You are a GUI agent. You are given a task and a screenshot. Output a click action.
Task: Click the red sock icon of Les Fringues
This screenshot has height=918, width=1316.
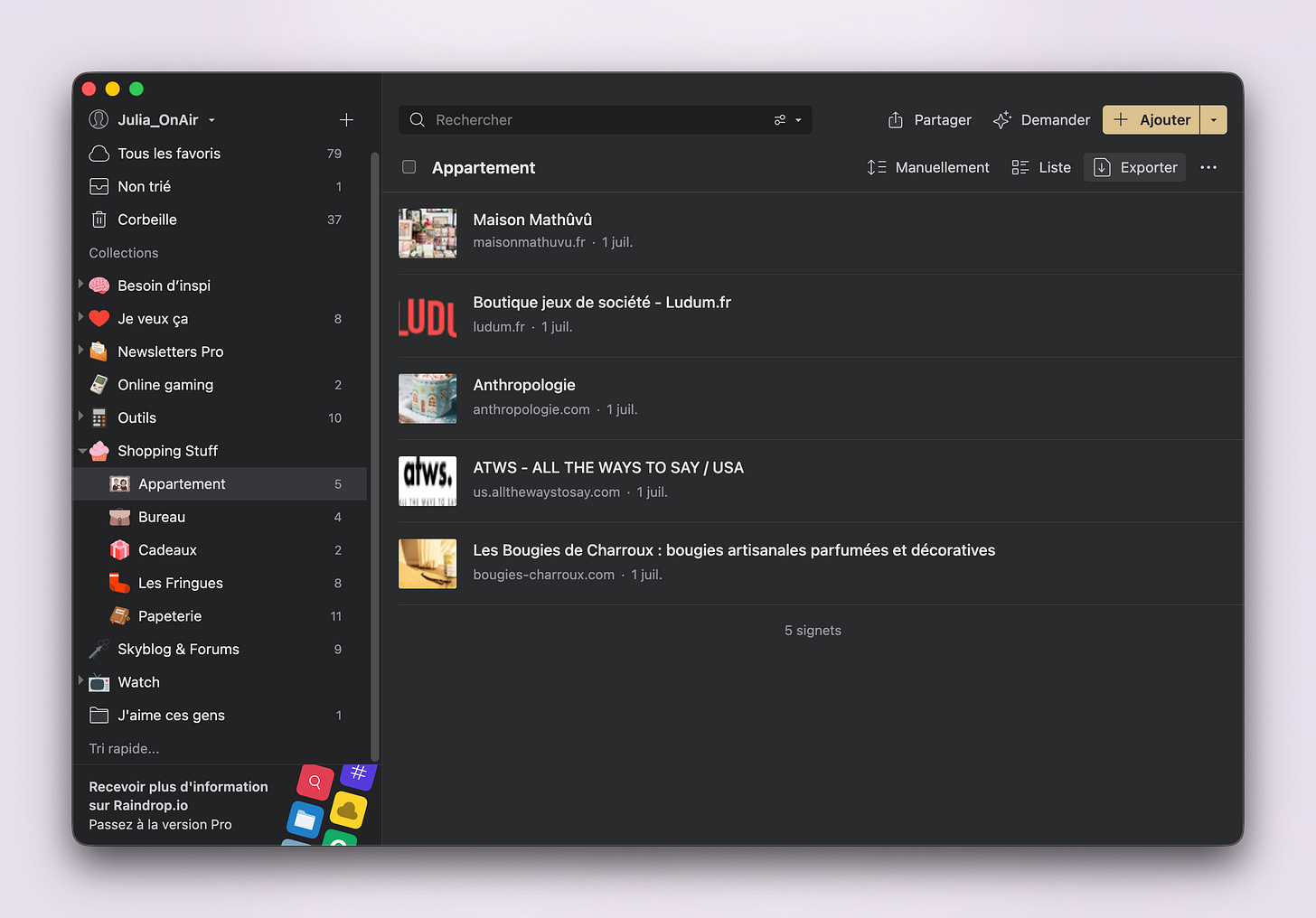(x=119, y=583)
